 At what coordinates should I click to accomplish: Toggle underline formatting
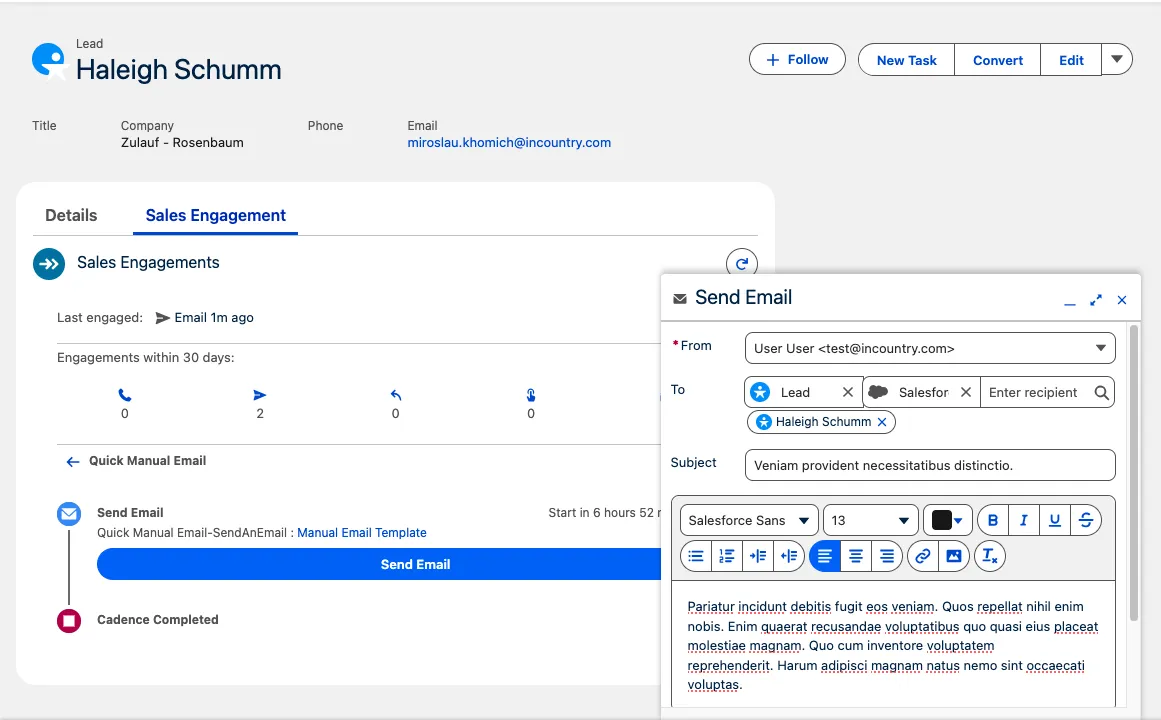[1054, 520]
